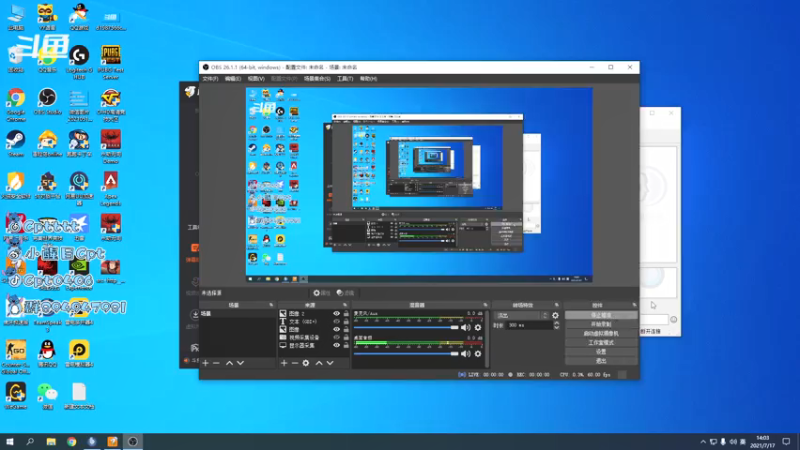
Task: Open 设置 from the Controls panel
Action: [601, 352]
